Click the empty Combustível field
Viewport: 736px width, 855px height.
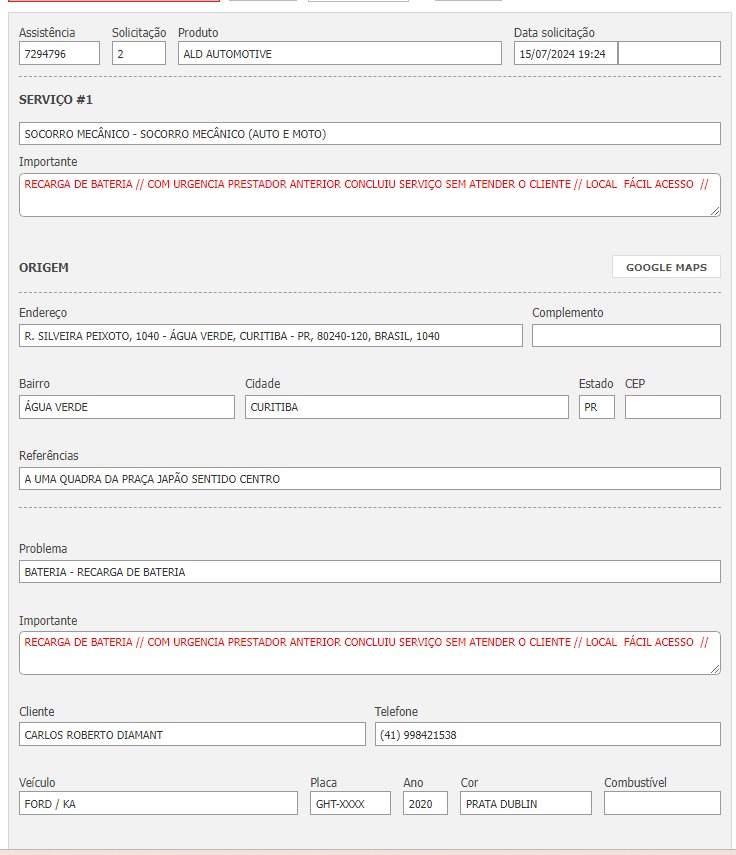(x=662, y=804)
